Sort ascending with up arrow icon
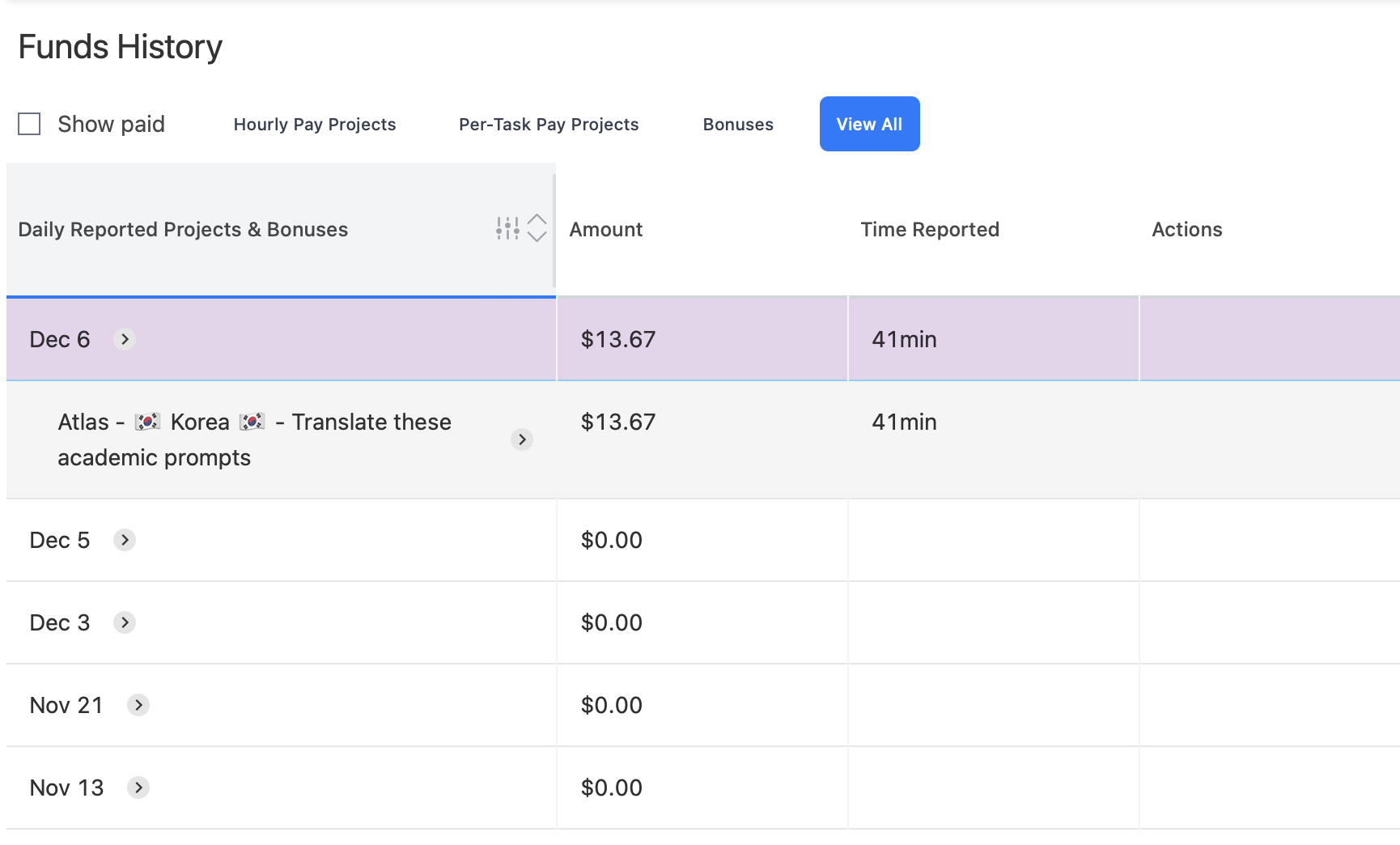1400x845 pixels. [537, 220]
